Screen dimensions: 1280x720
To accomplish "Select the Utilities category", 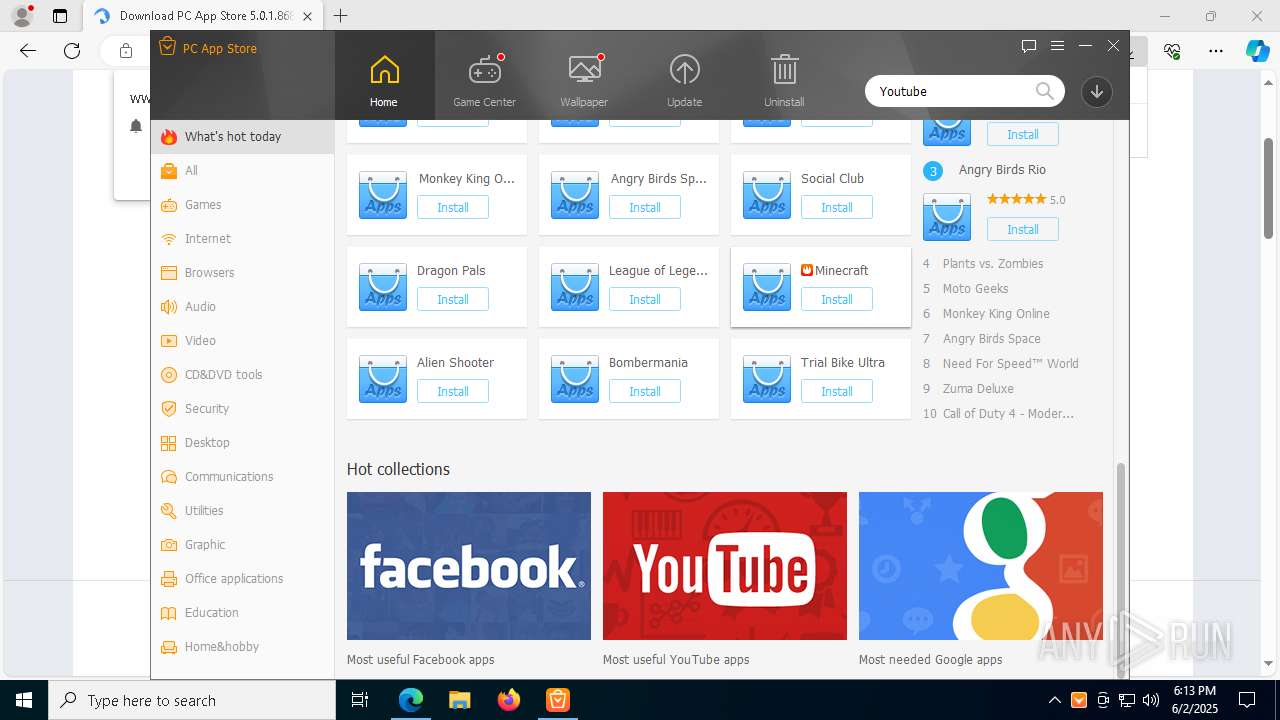I will 243,511.
